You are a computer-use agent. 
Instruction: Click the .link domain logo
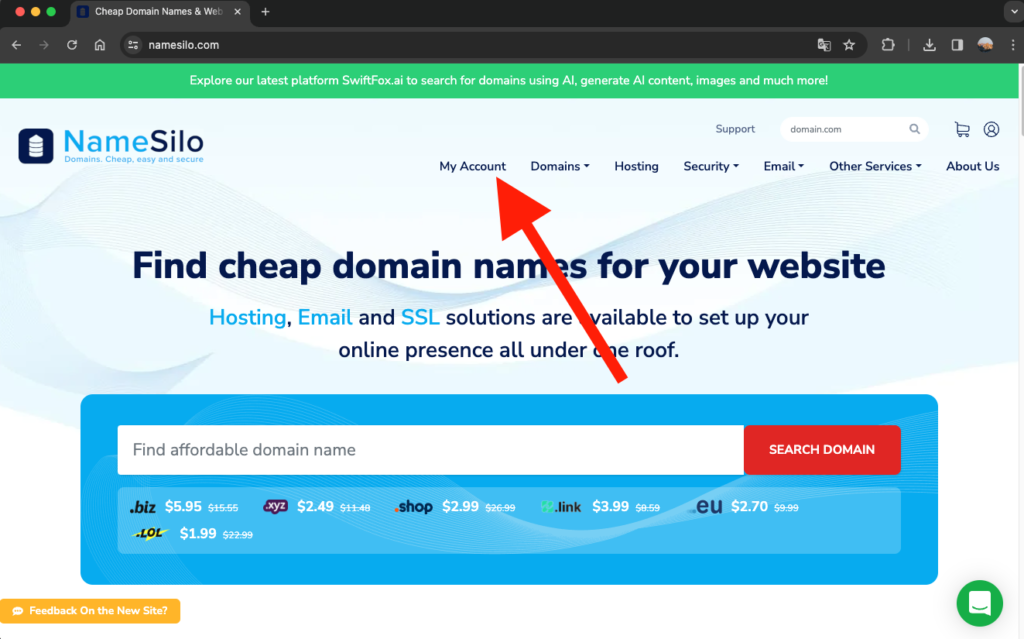pos(561,507)
